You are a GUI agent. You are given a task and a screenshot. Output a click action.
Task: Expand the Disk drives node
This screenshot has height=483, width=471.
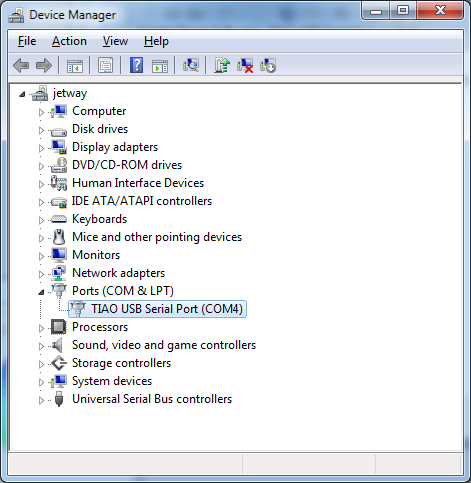(41, 130)
